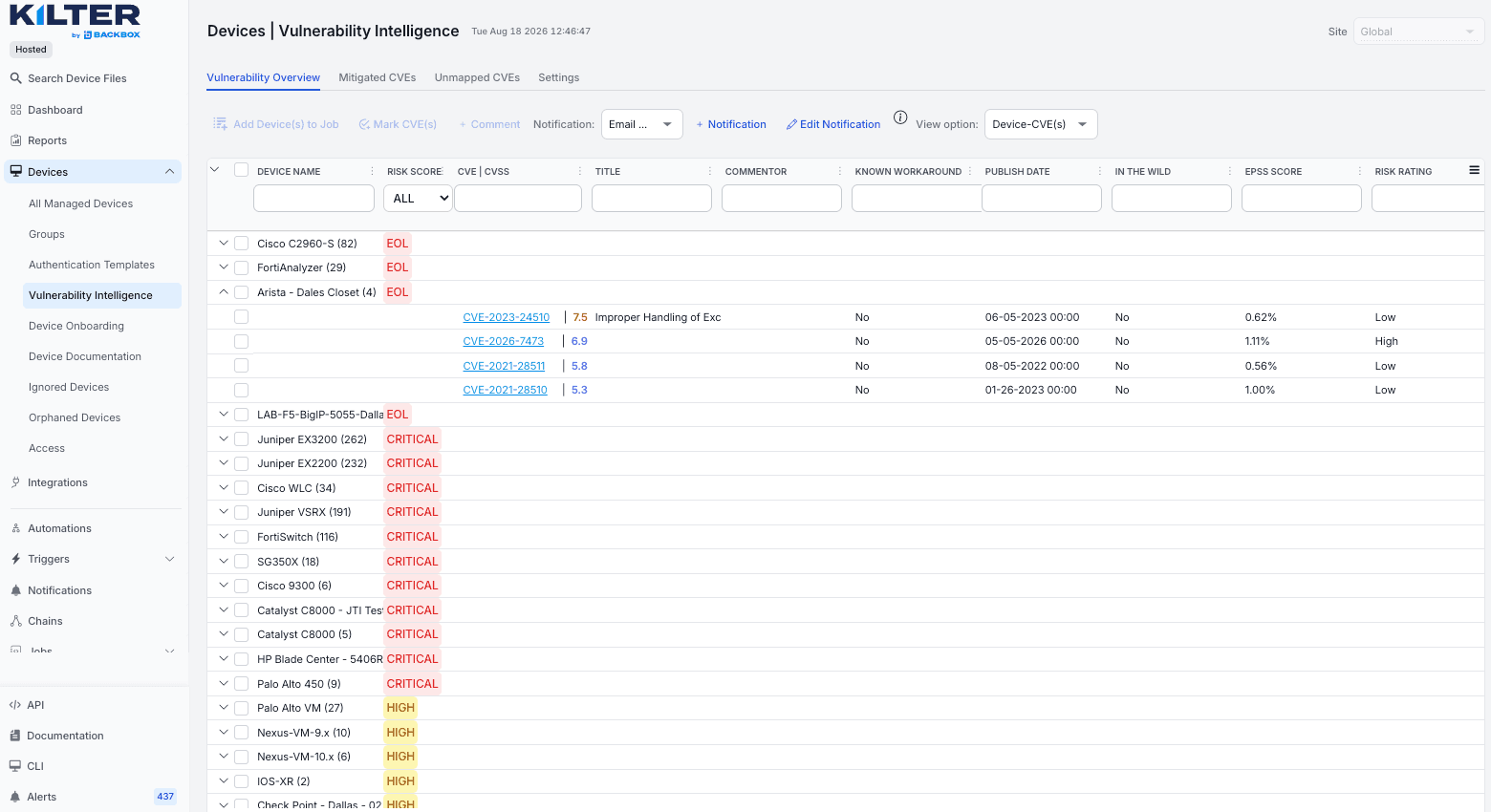Click the info icon beside Edit Notification
This screenshot has width=1491, height=812.
click(900, 118)
